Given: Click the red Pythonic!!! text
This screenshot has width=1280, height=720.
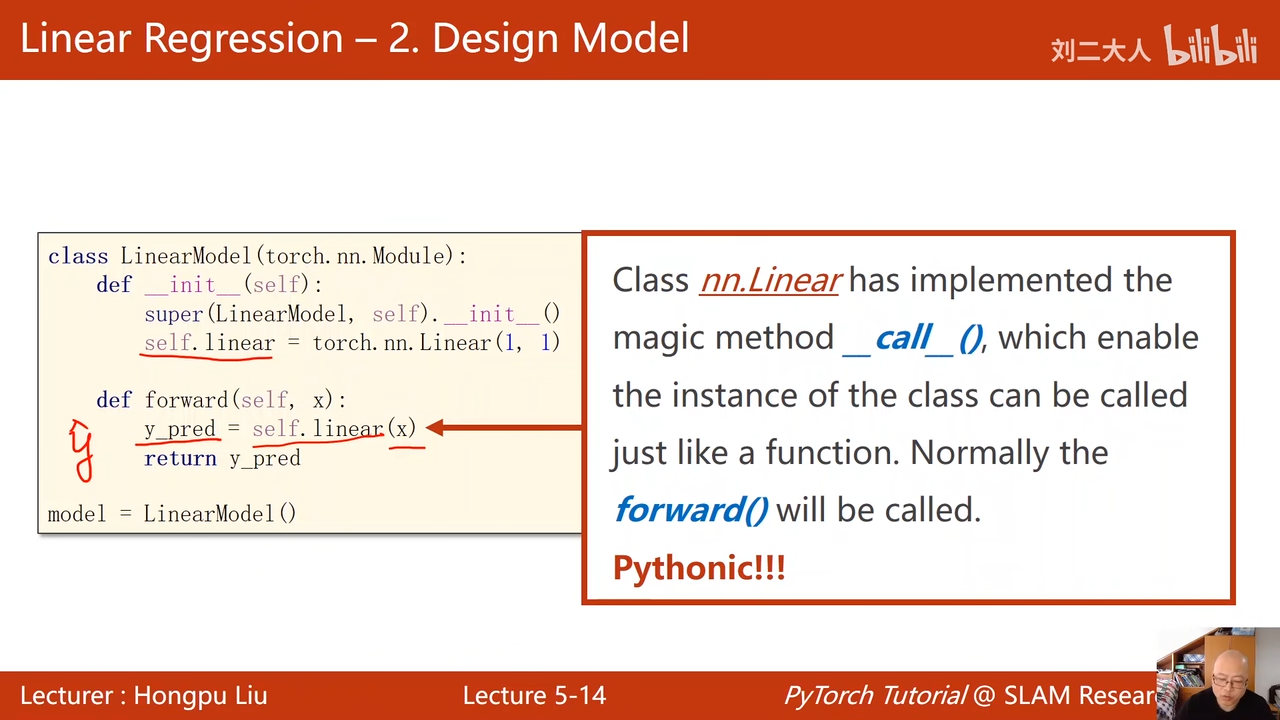Looking at the screenshot, I should pyautogui.click(x=699, y=568).
